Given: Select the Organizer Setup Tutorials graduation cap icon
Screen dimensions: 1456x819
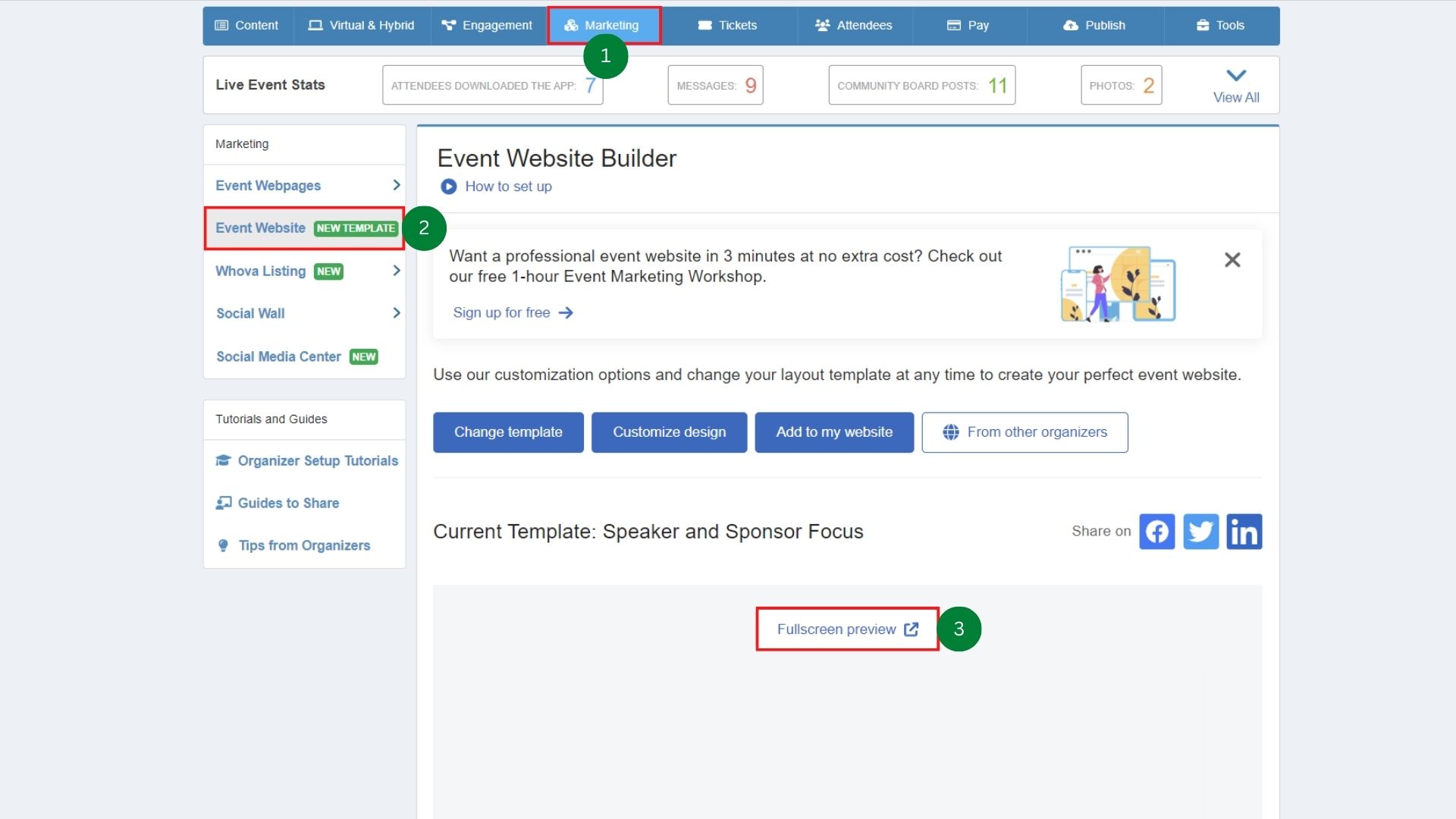Looking at the screenshot, I should click(223, 460).
